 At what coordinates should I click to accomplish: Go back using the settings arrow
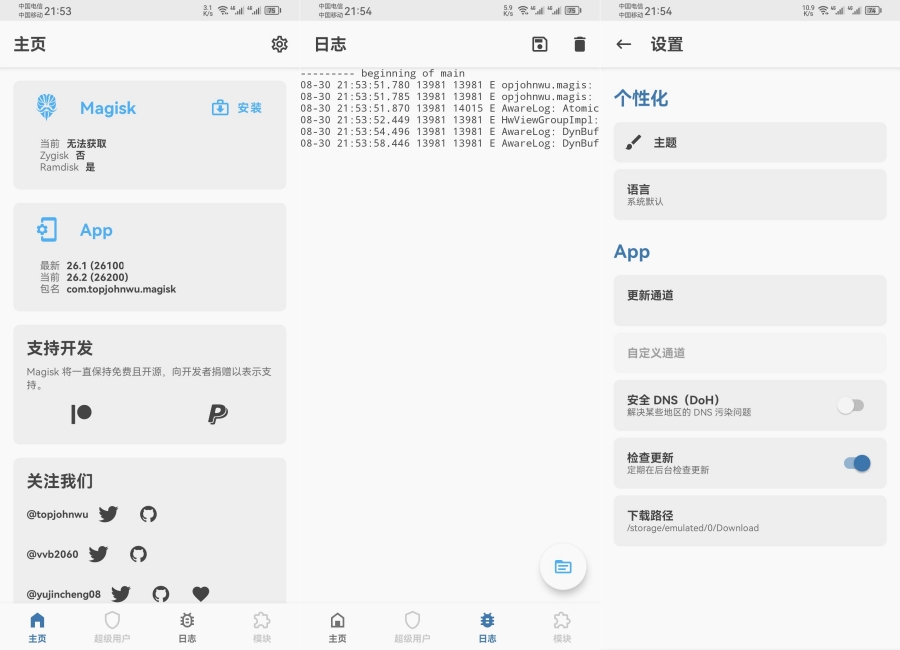pos(624,44)
